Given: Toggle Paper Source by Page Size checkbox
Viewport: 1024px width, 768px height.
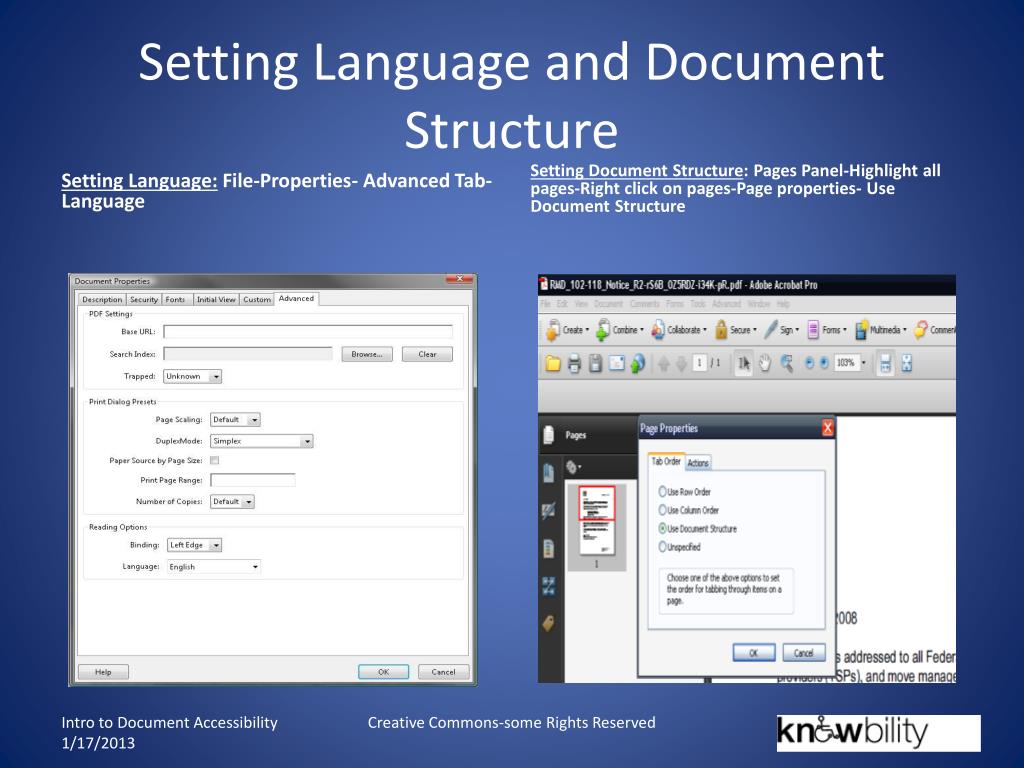Looking at the screenshot, I should point(215,460).
